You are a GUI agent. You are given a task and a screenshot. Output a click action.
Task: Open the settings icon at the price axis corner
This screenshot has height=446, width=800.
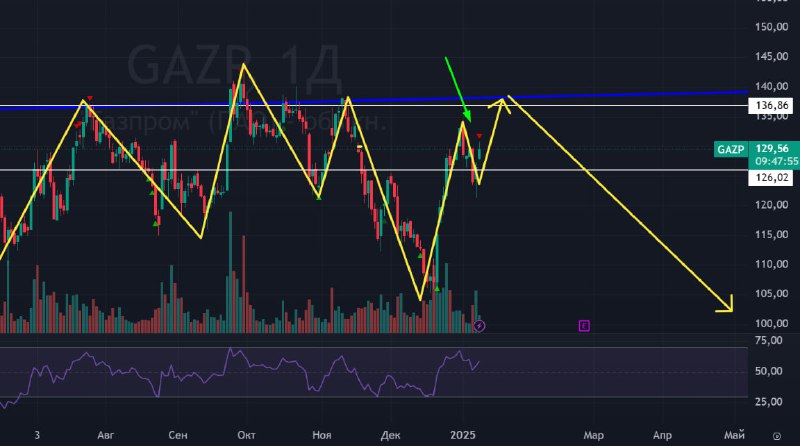point(777,436)
